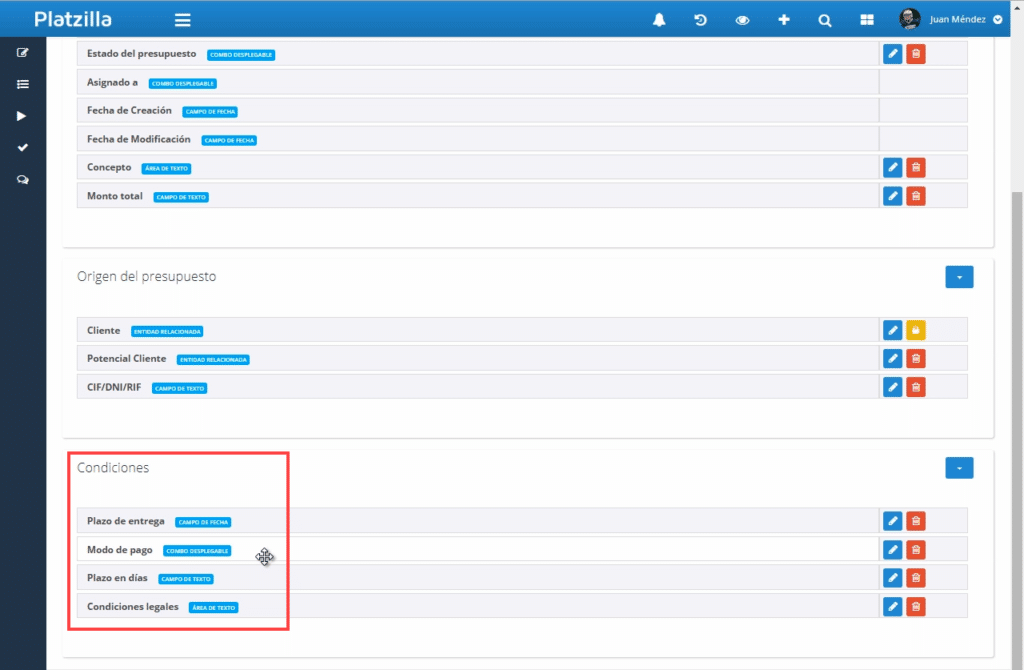Edit the Modo de pago field
Screen dimensions: 1024x670
892,550
